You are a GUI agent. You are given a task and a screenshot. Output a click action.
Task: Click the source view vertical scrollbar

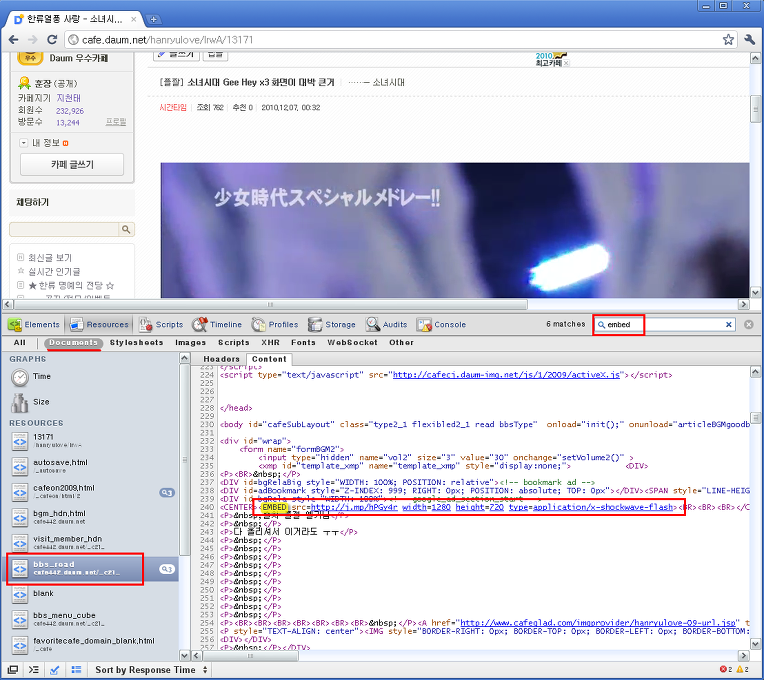(x=755, y=418)
